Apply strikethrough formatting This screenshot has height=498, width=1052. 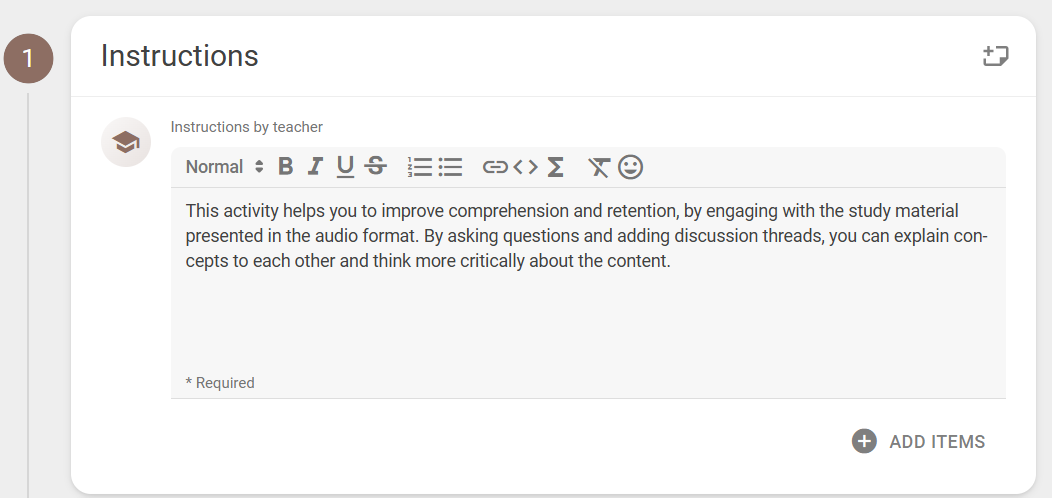(x=376, y=166)
